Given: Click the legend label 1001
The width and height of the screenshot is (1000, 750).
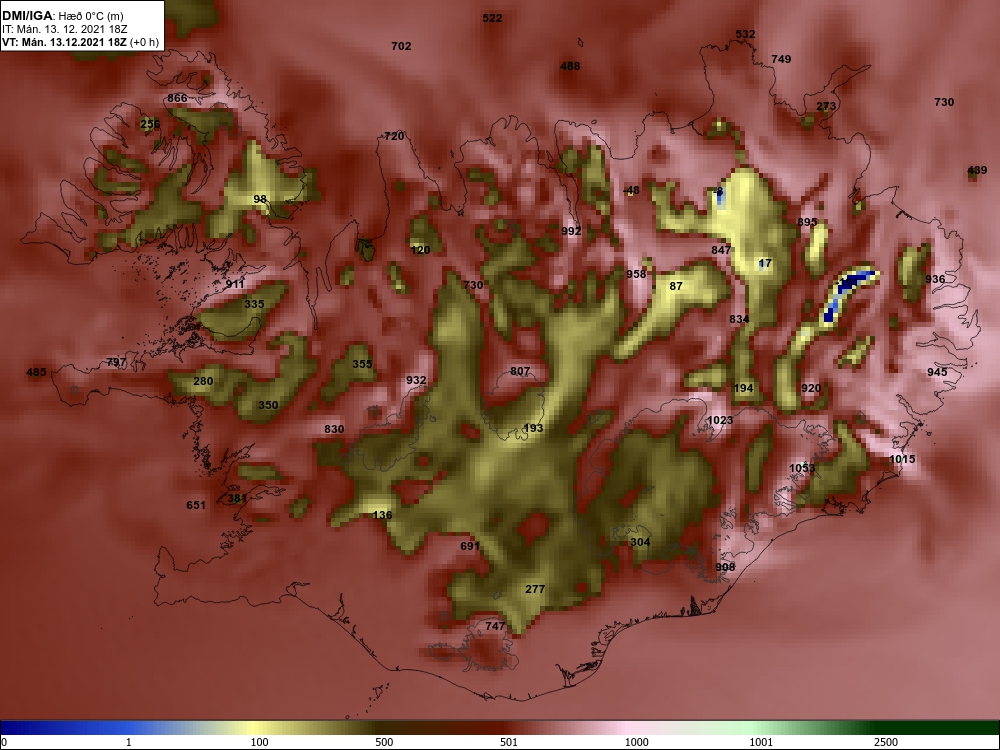Looking at the screenshot, I should [x=761, y=743].
